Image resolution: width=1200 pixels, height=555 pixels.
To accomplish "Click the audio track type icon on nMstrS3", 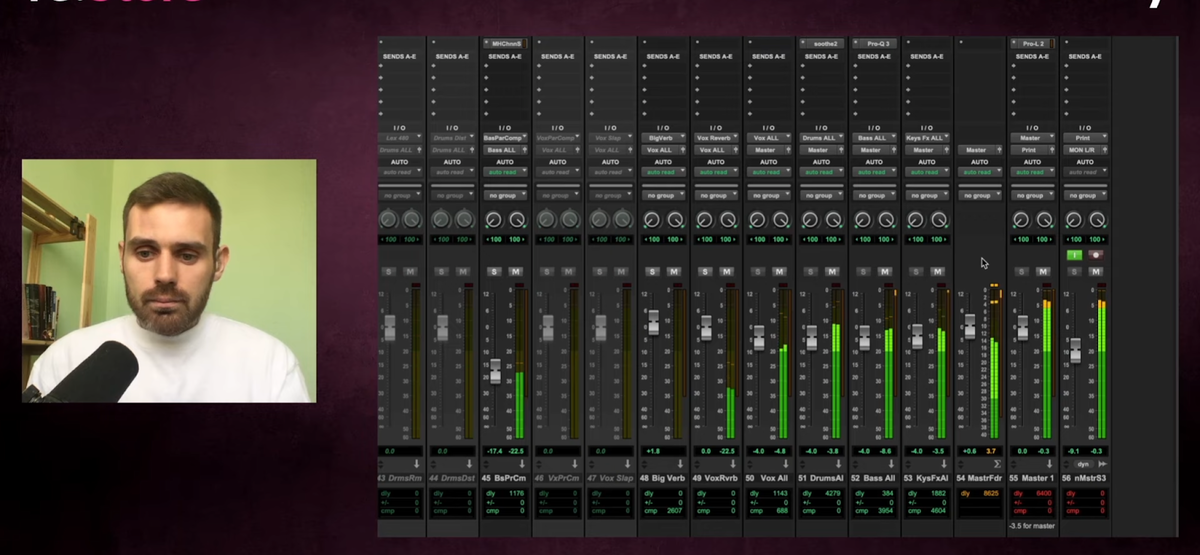I will pos(1102,464).
